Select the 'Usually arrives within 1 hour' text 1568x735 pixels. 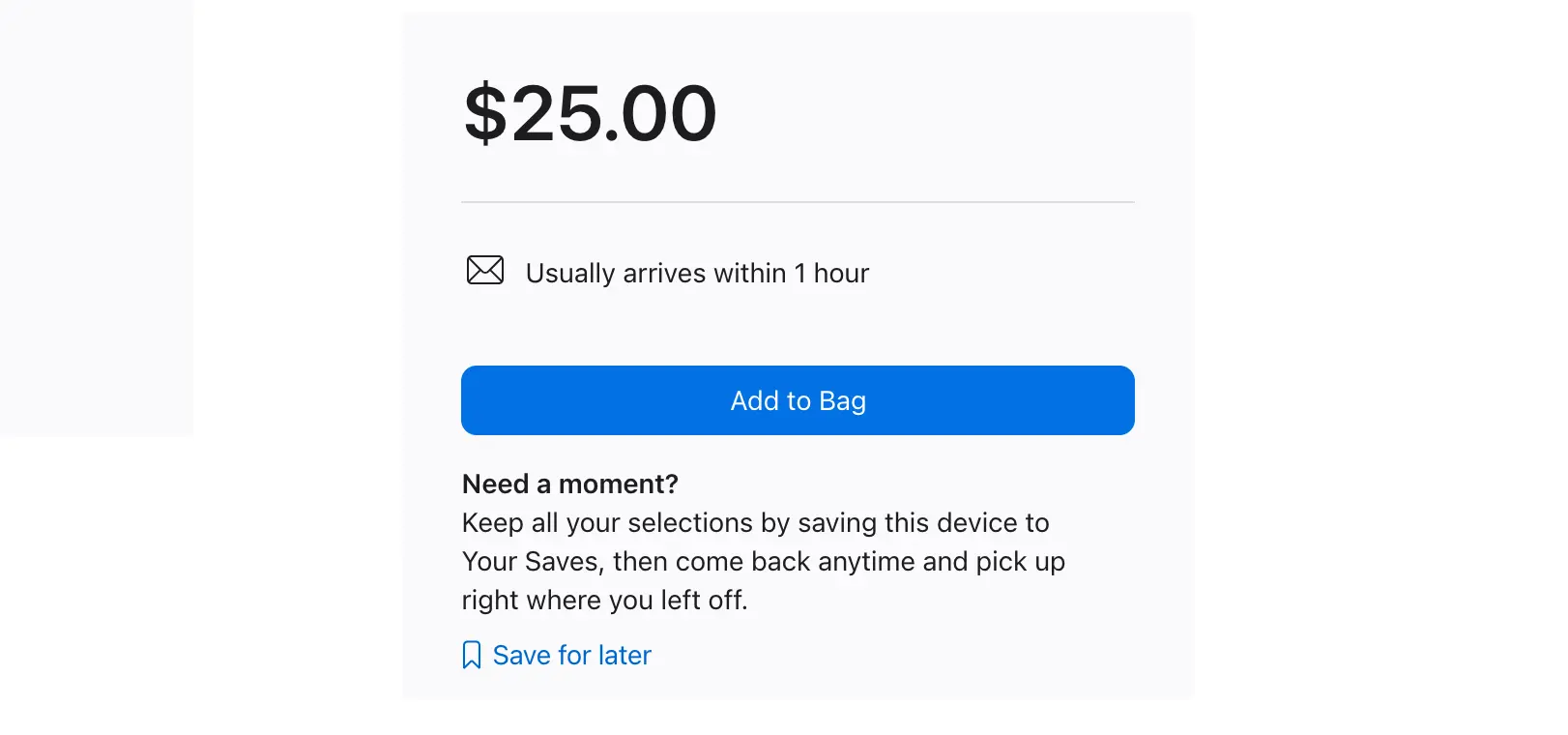[697, 274]
